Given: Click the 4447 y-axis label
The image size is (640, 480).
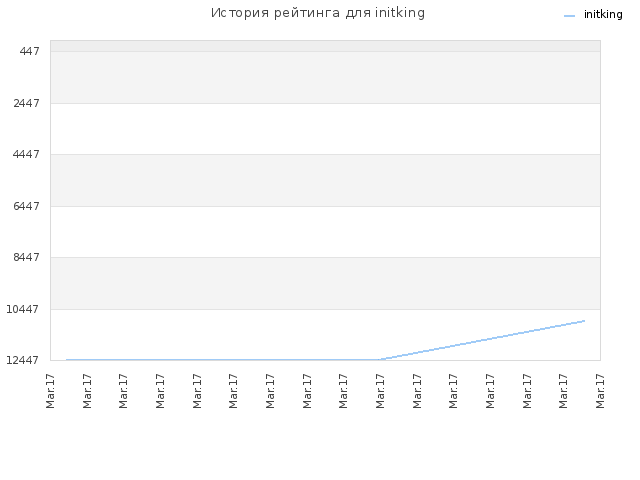Looking at the screenshot, I should click(x=27, y=154).
